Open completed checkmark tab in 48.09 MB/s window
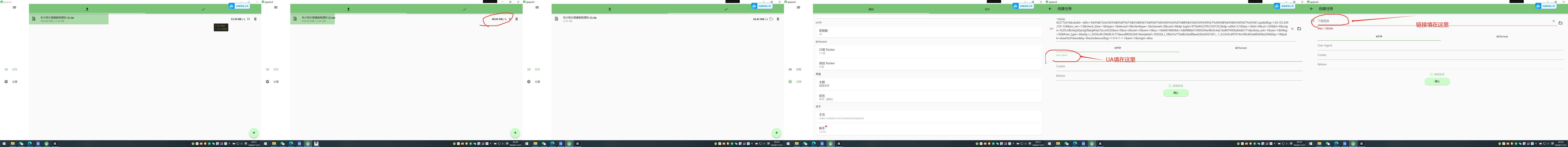The height and width of the screenshot is (147, 1568). [x=464, y=9]
